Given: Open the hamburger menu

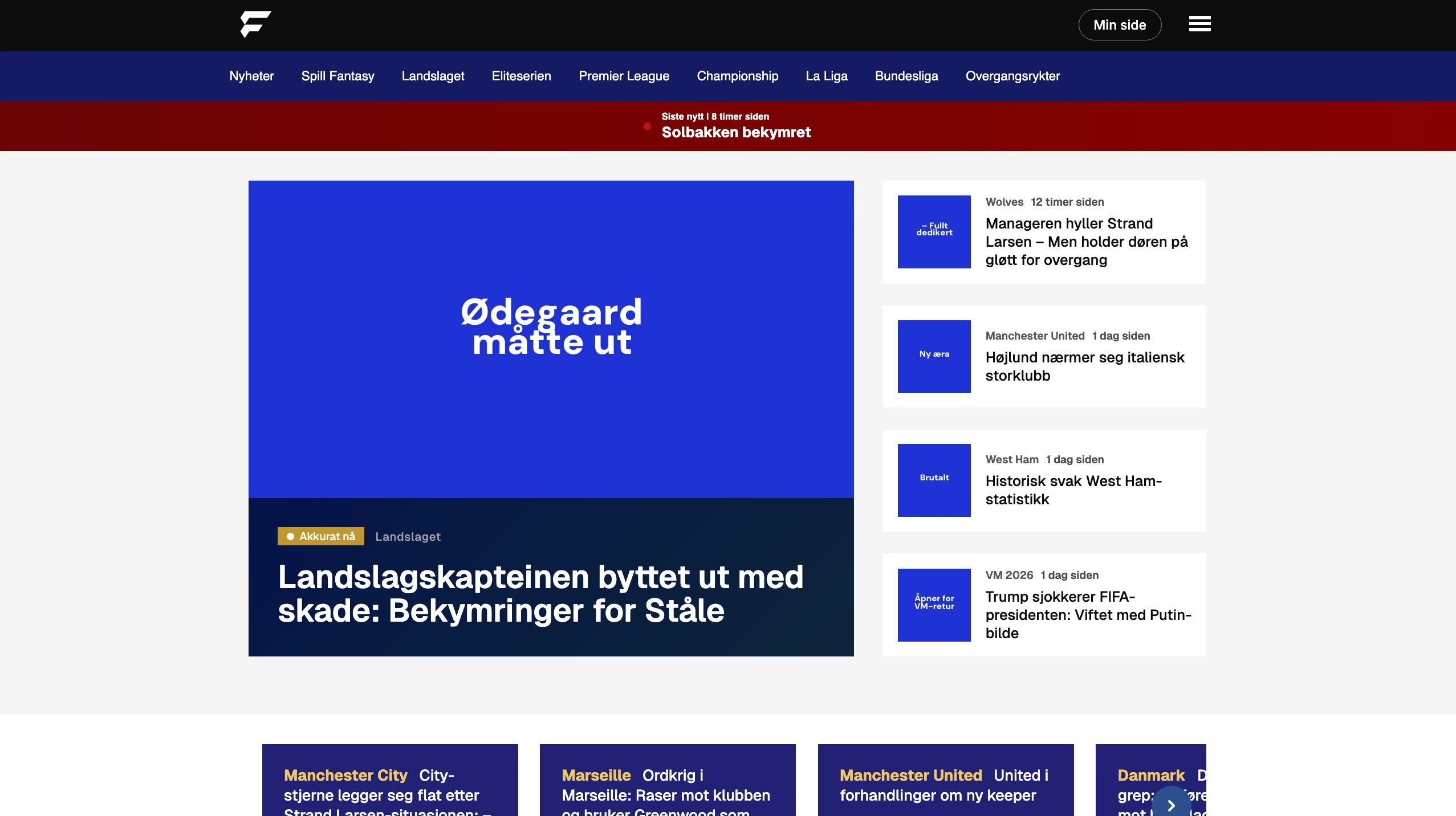Looking at the screenshot, I should [1199, 25].
